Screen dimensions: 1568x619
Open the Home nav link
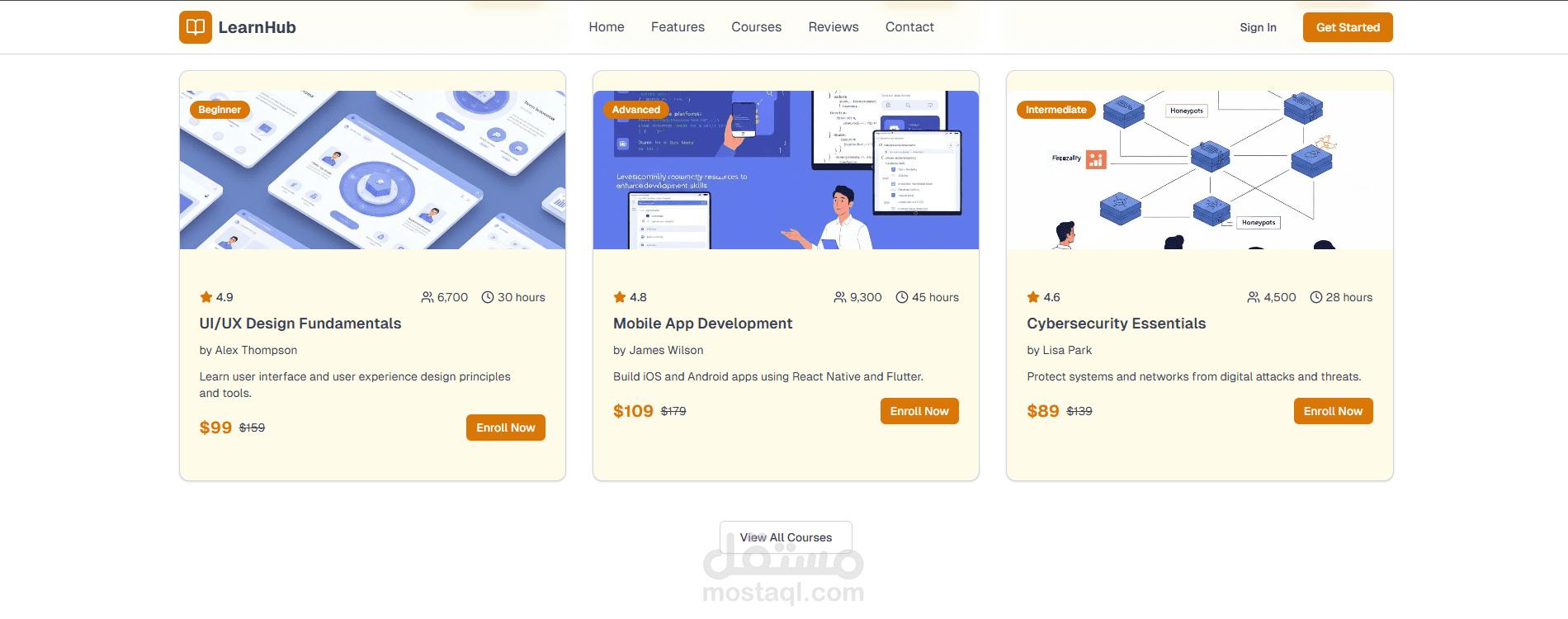click(x=607, y=27)
